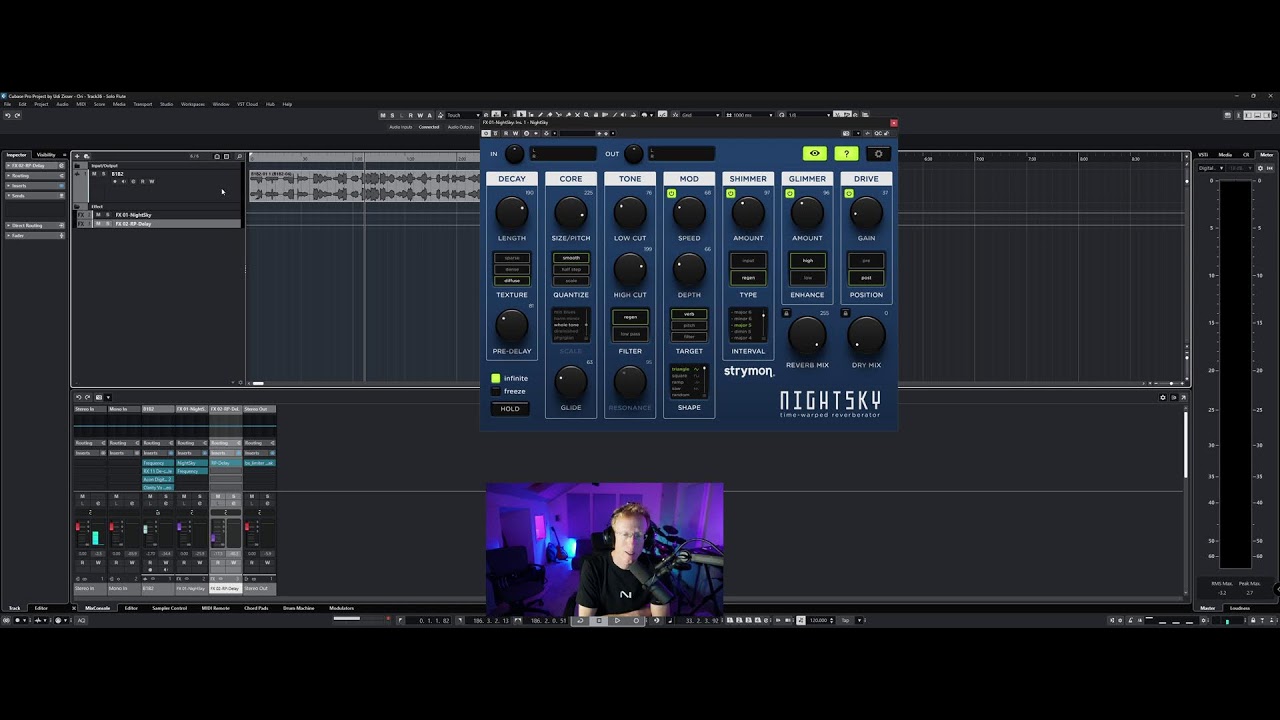Click the NightSky insert slot in MixConsole
Image resolution: width=1280 pixels, height=720 pixels.
click(x=191, y=463)
